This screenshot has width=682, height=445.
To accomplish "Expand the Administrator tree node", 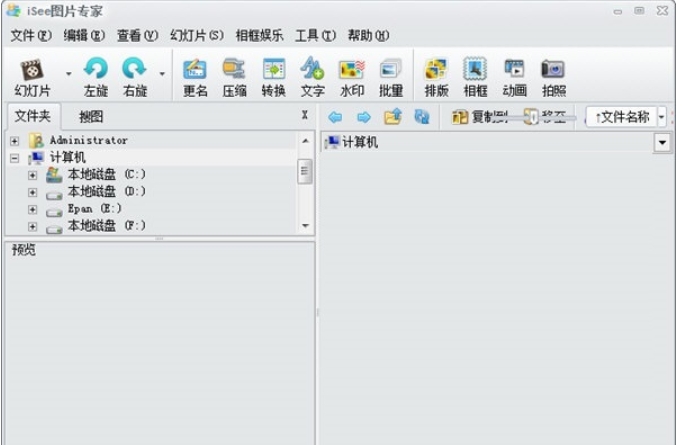I will [14, 141].
